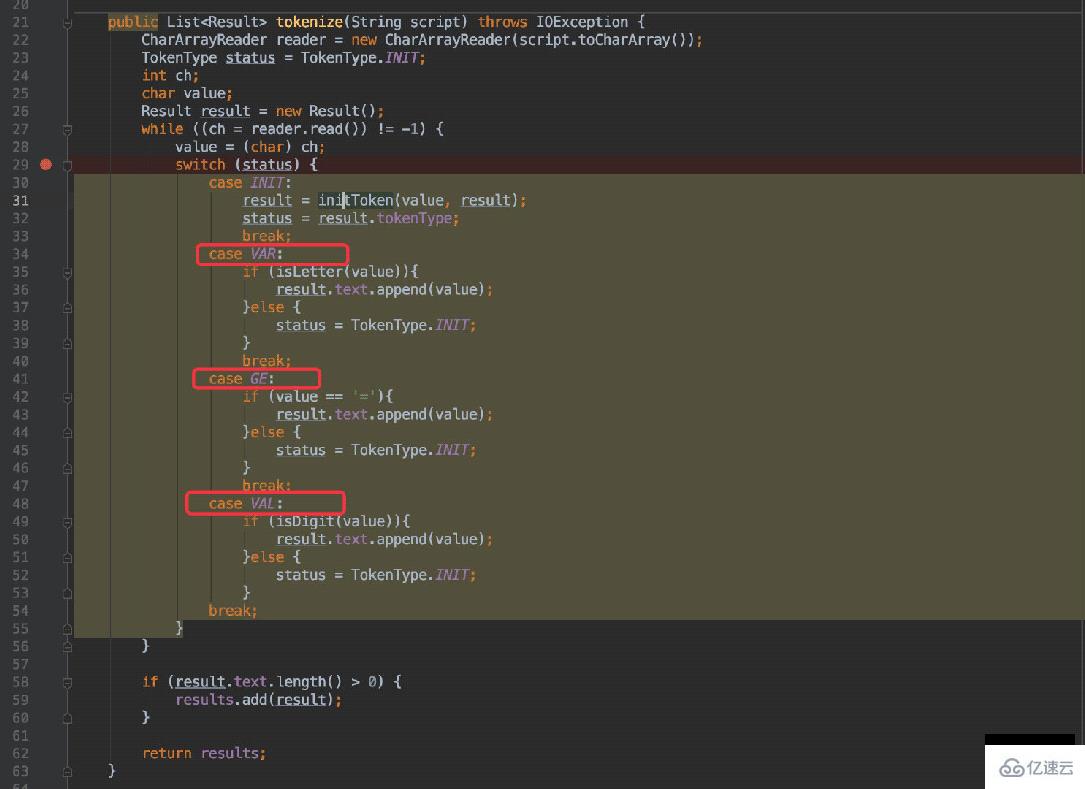Click CharArrayReader type on line 22

pyautogui.click(x=203, y=40)
